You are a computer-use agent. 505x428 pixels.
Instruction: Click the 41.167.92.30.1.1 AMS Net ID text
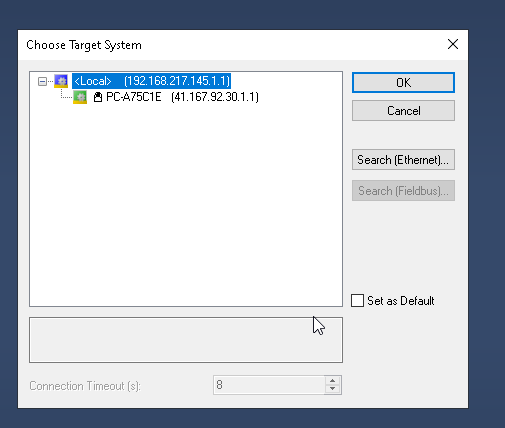215,97
